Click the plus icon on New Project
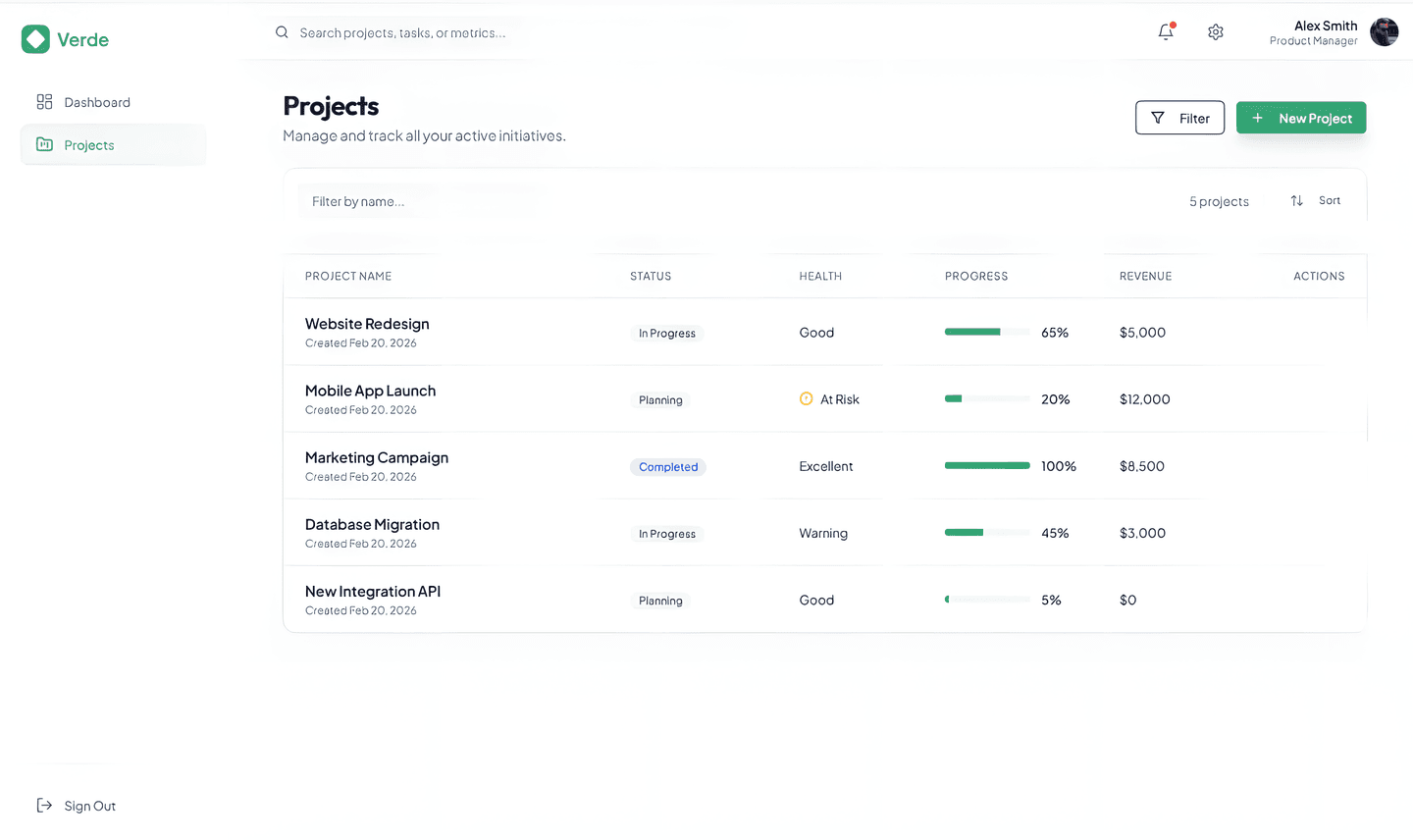The width and height of the screenshot is (1413, 840). pos(1257,117)
